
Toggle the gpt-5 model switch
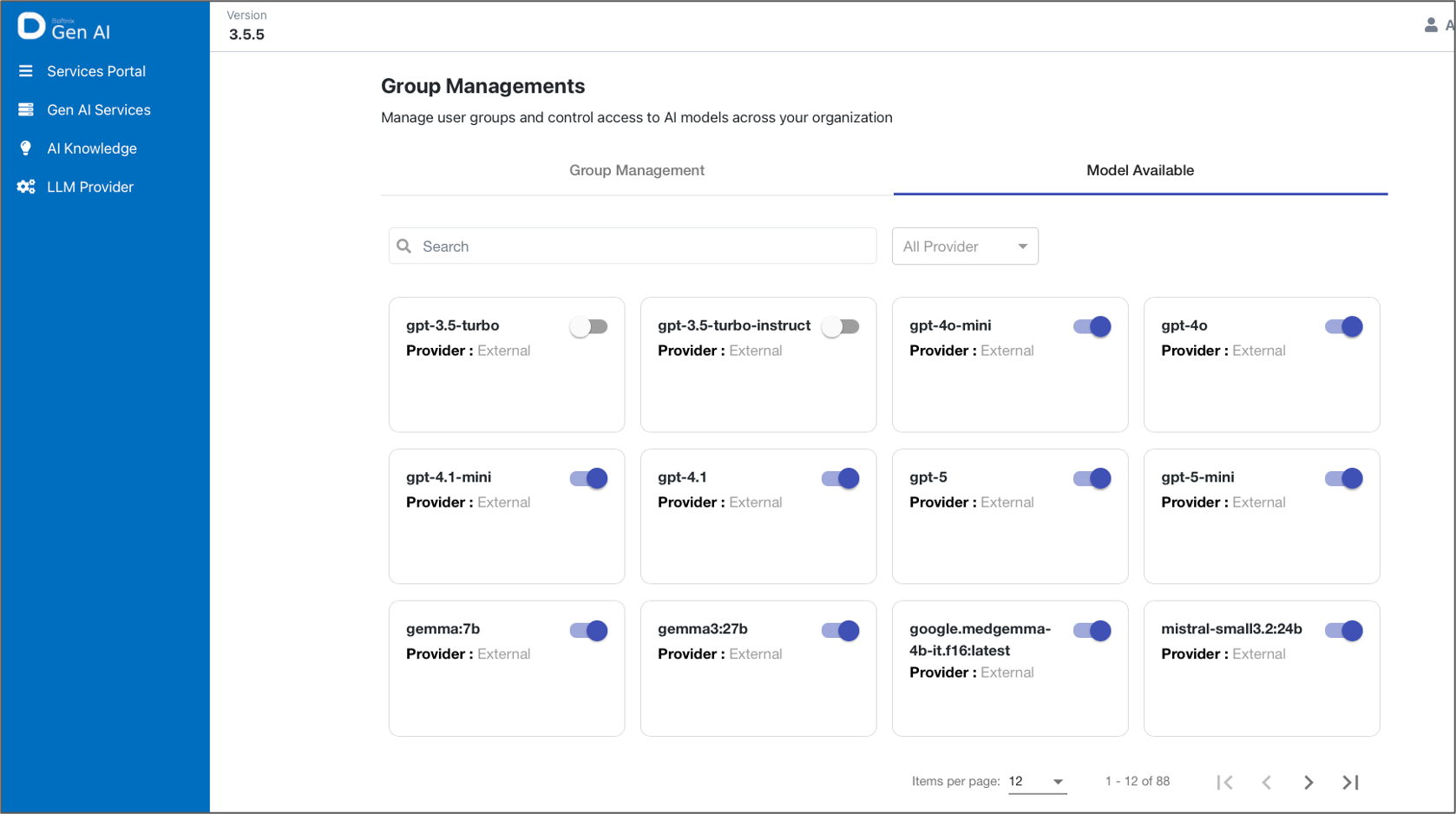[1092, 478]
